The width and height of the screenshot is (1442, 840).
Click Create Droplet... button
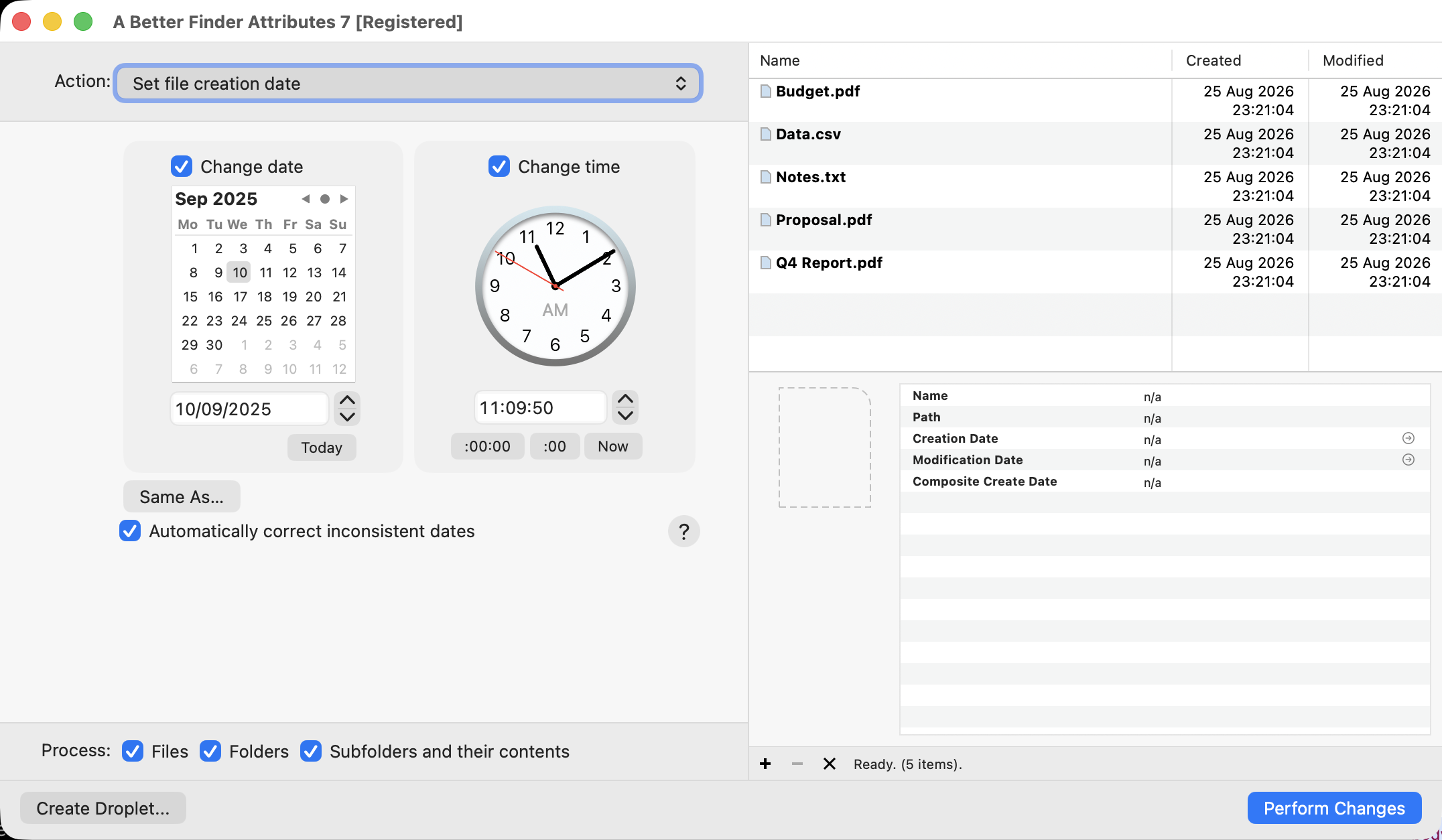coord(103,808)
